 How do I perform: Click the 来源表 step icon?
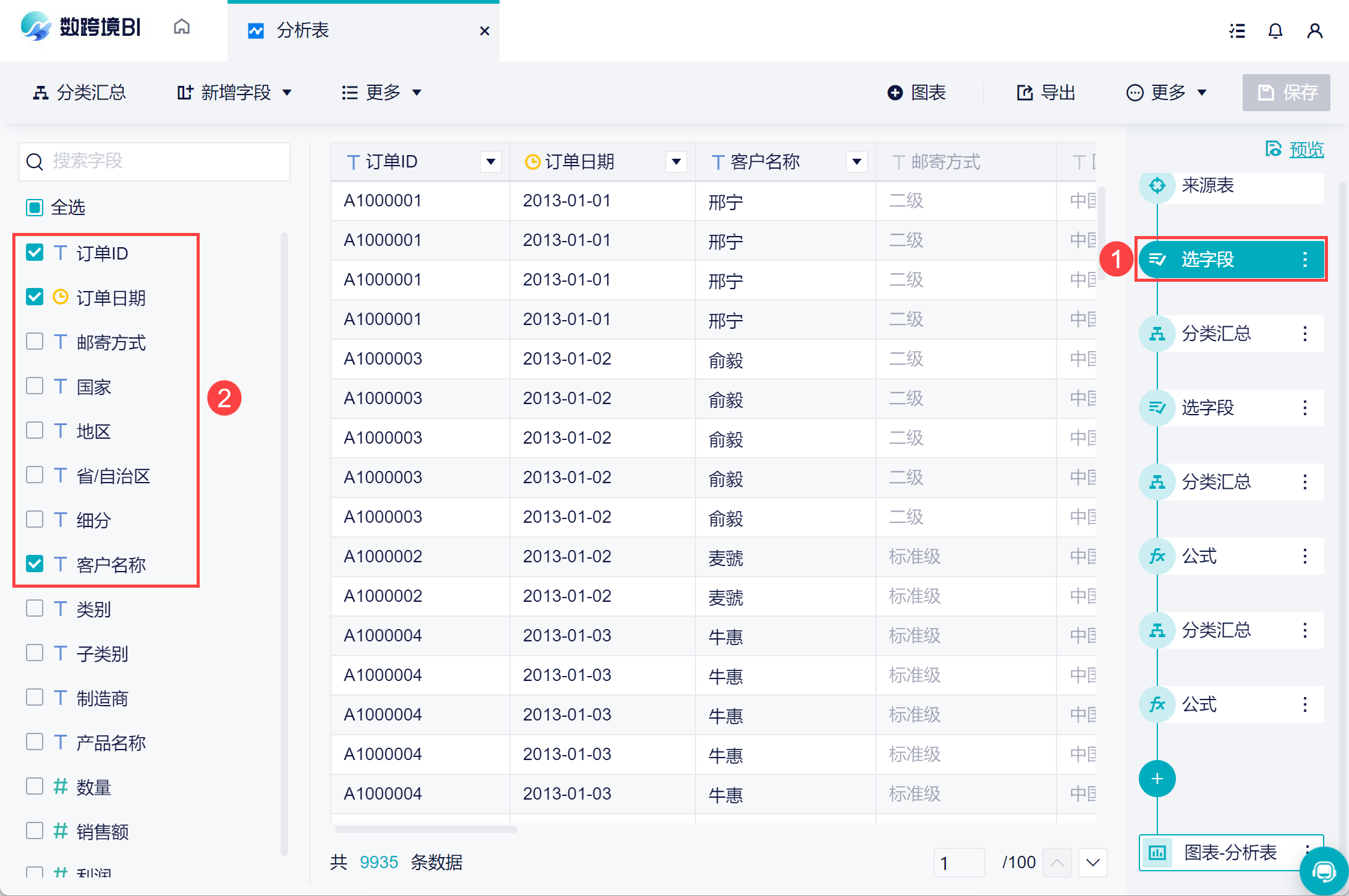tap(1157, 185)
